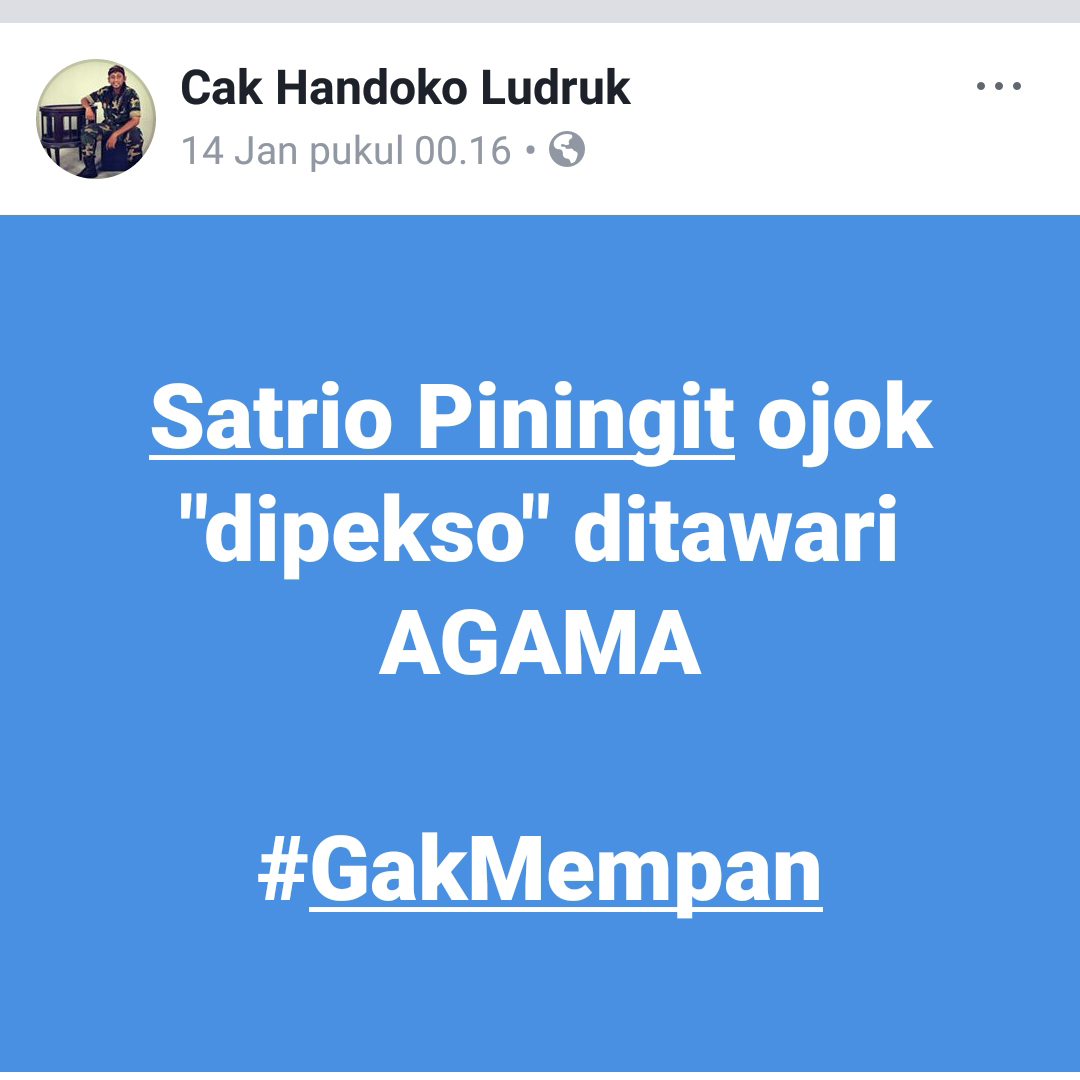This screenshot has height=1080, width=1080.
Task: Open the post timestamp 14 Jan pukul 00.16
Action: (346, 150)
